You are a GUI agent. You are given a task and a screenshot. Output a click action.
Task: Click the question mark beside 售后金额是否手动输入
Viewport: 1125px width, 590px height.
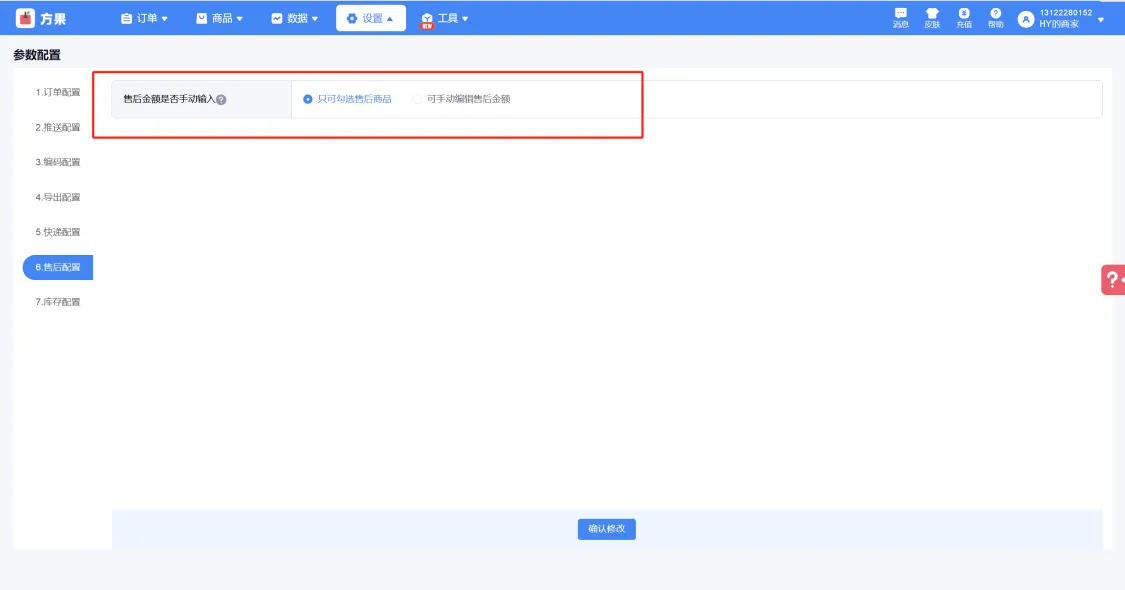(221, 100)
